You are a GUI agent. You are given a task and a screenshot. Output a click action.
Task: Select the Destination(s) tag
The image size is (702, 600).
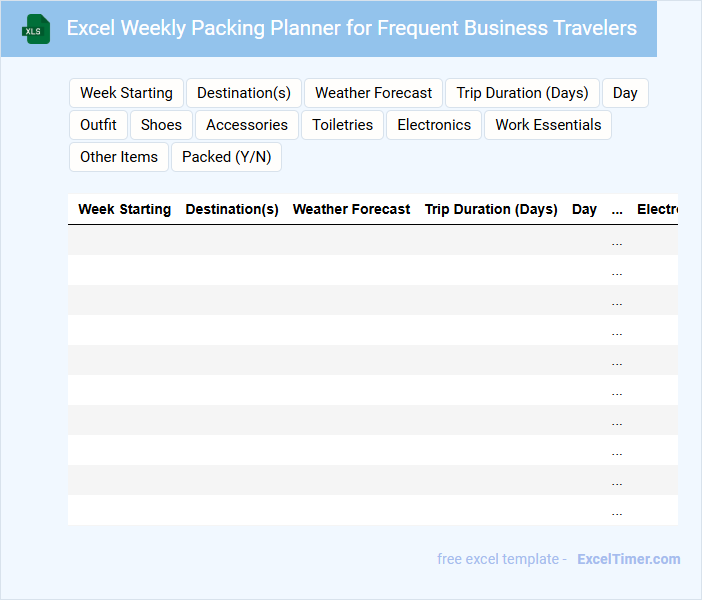pos(244,93)
